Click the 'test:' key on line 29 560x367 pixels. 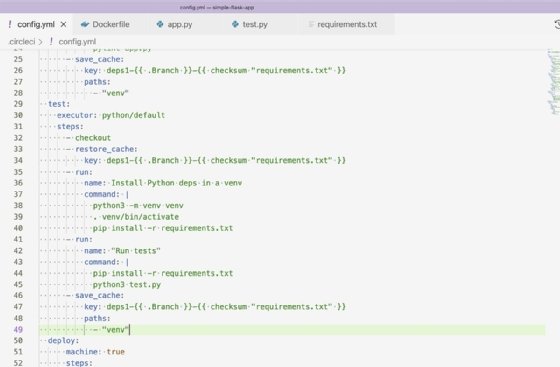pyautogui.click(x=59, y=104)
